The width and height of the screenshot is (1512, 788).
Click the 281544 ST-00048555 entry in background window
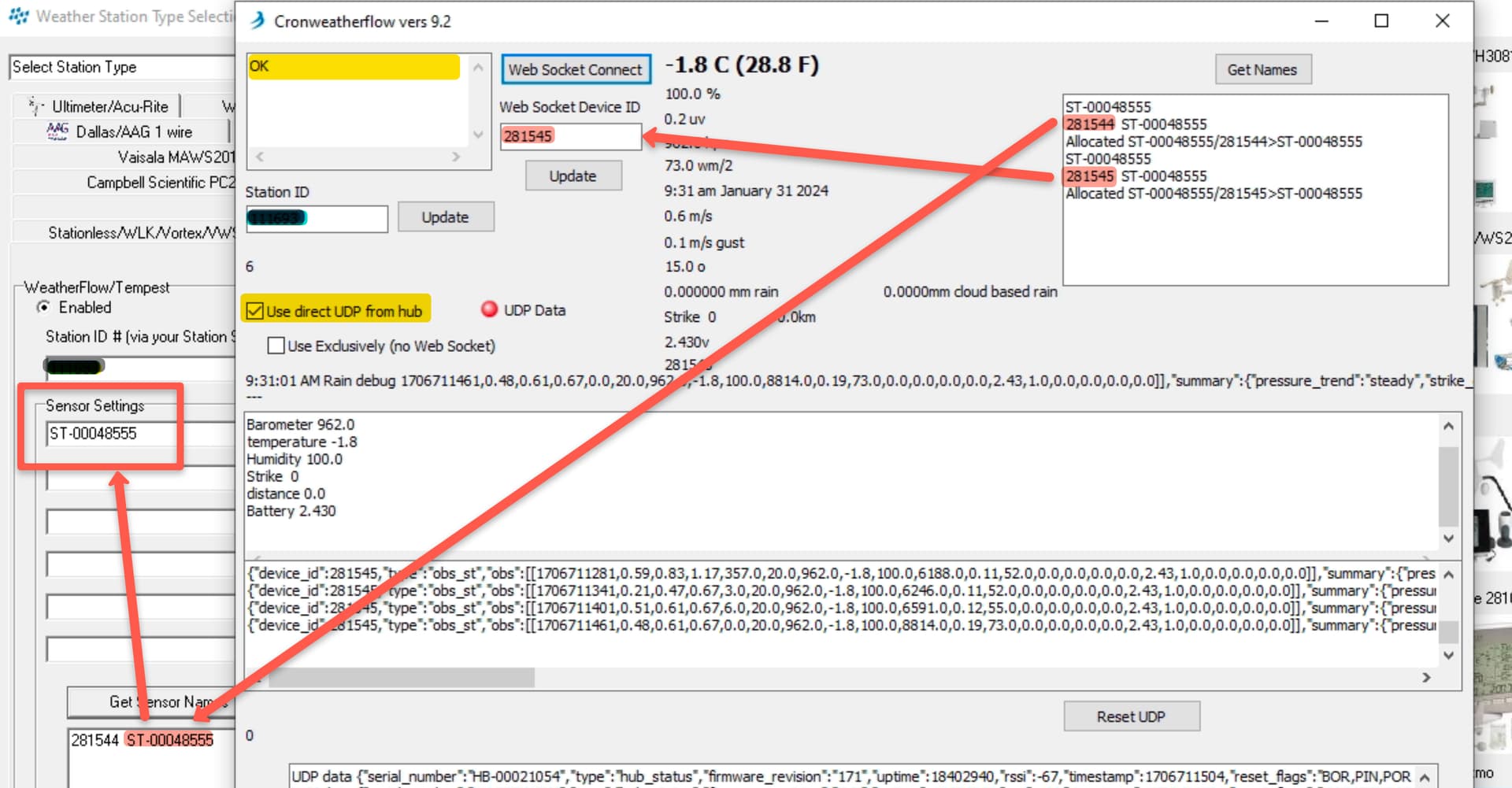(143, 740)
